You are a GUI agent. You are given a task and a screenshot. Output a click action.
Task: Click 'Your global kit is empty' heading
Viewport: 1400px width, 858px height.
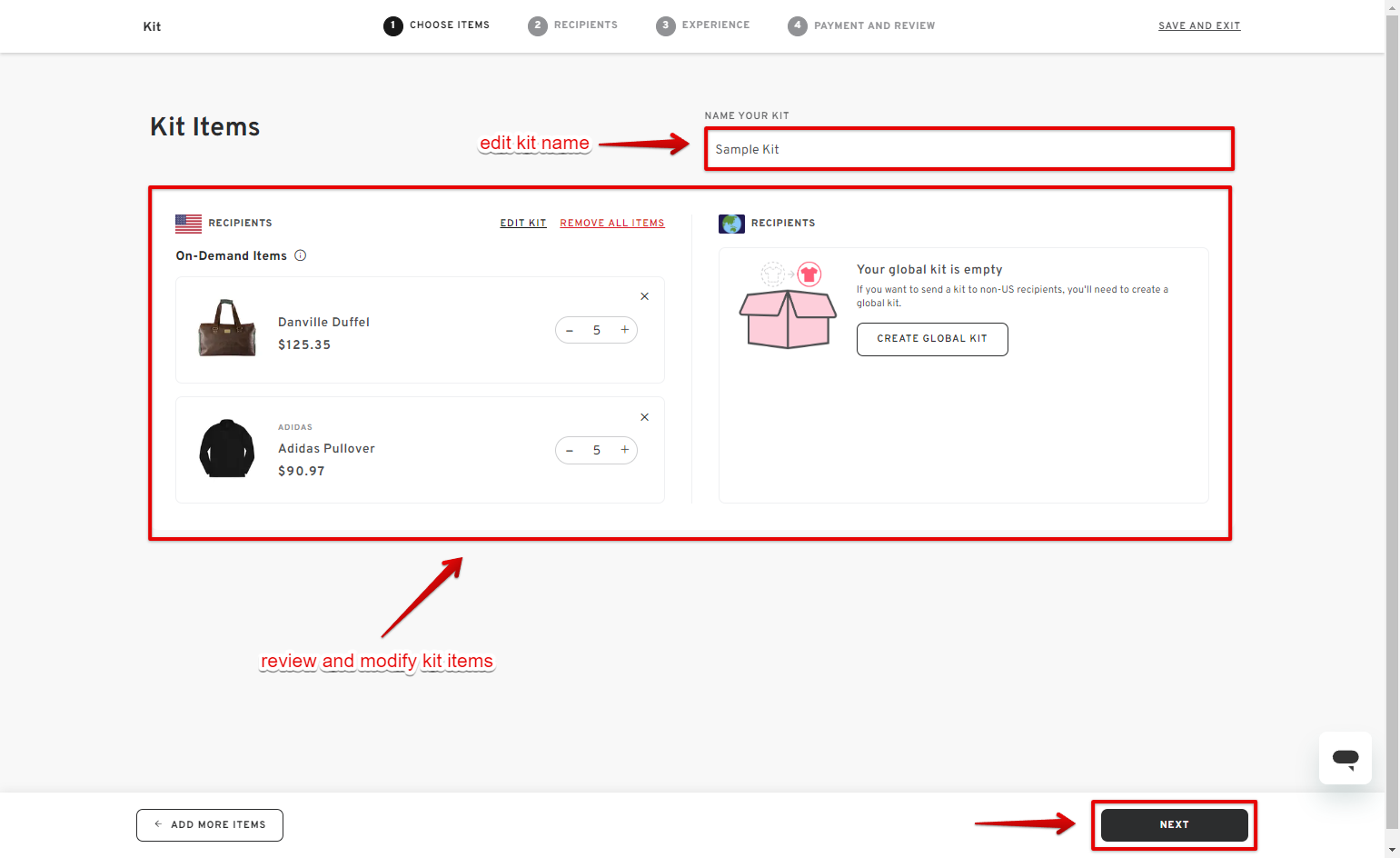tap(929, 269)
